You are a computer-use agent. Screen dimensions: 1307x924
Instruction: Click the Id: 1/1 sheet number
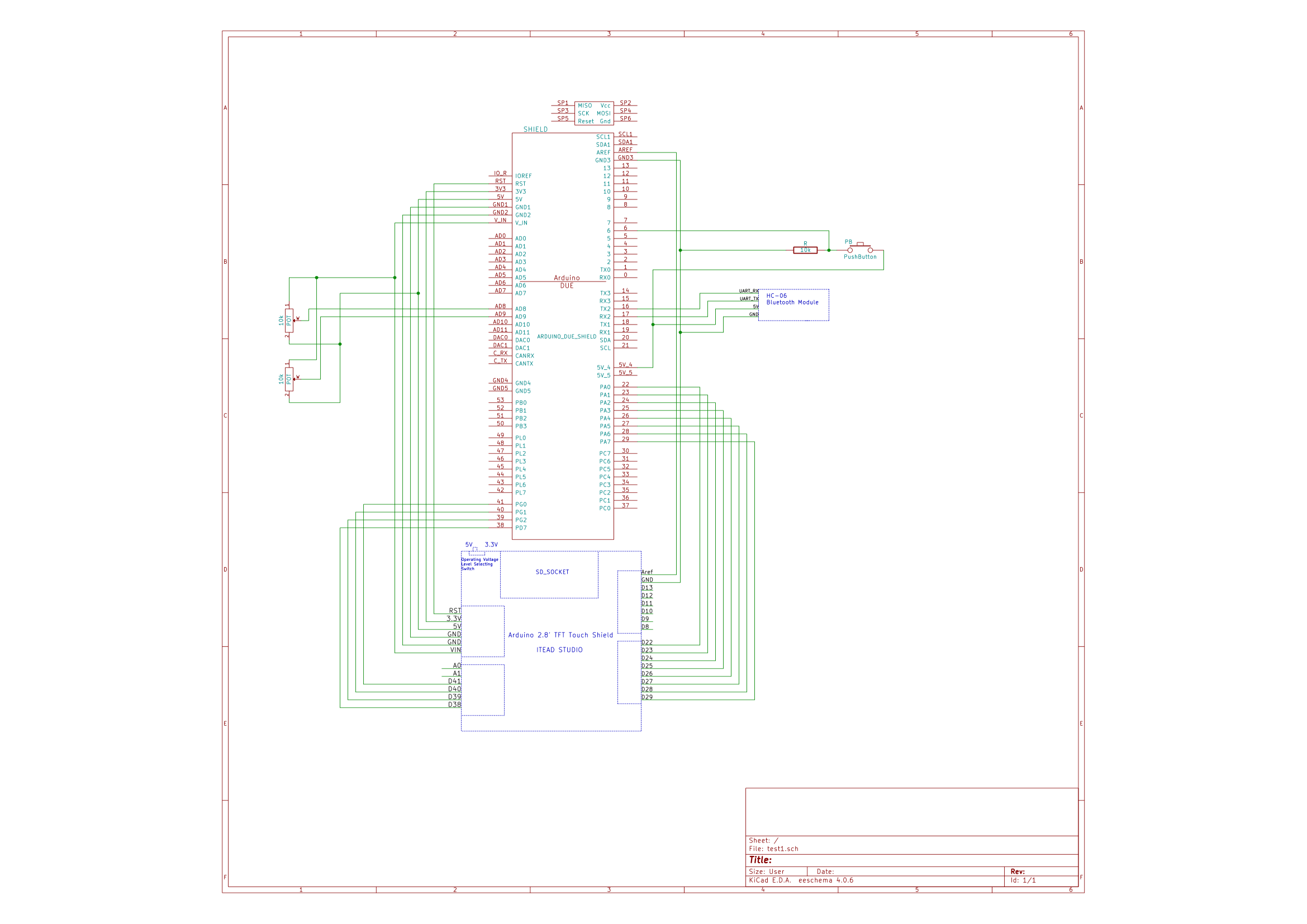(x=1024, y=881)
